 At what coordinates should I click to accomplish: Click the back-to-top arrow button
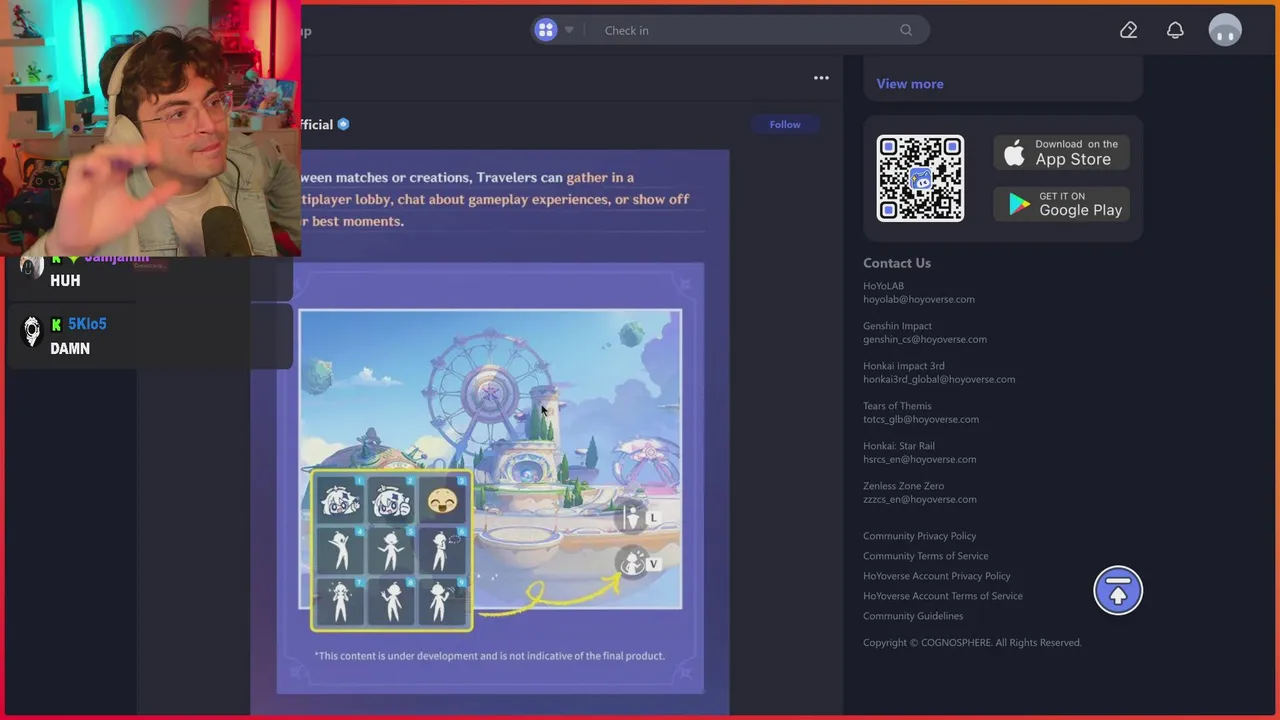[1118, 590]
